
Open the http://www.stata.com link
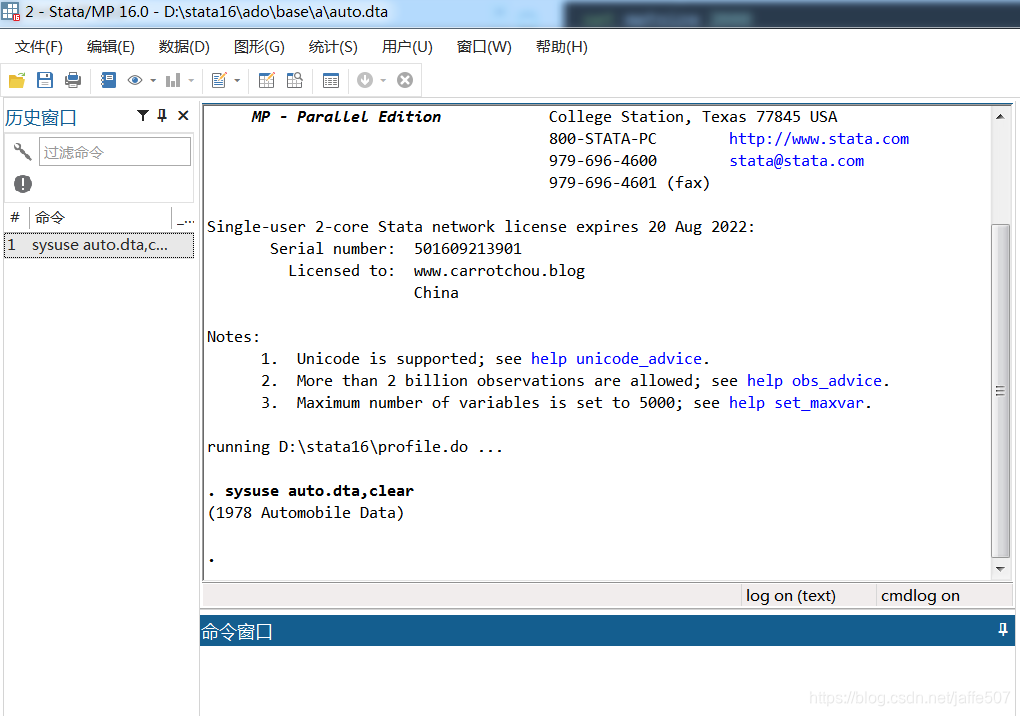(818, 139)
